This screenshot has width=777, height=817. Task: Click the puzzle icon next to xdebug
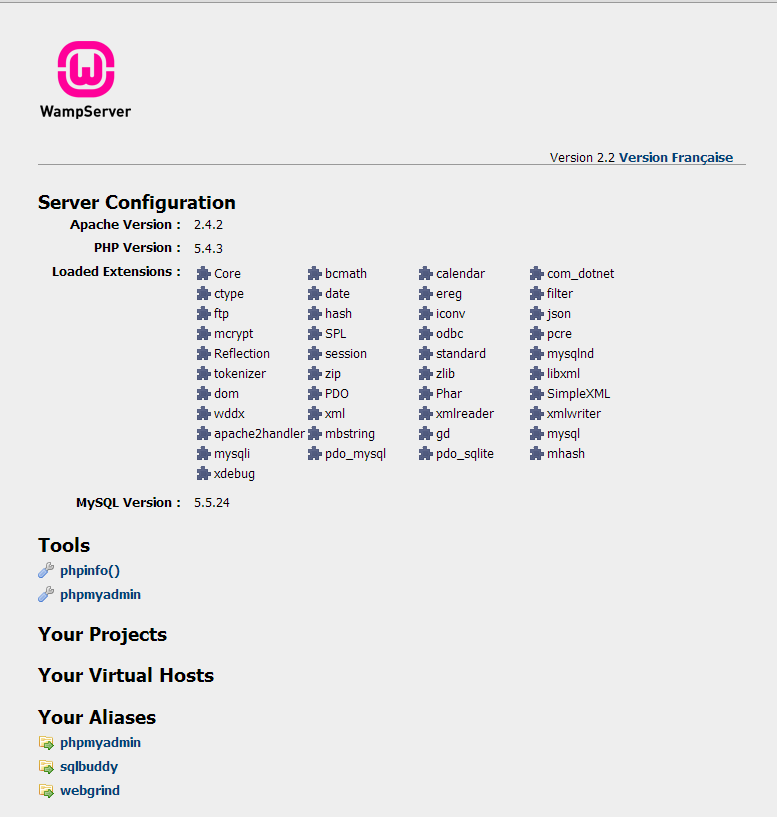(x=203, y=474)
